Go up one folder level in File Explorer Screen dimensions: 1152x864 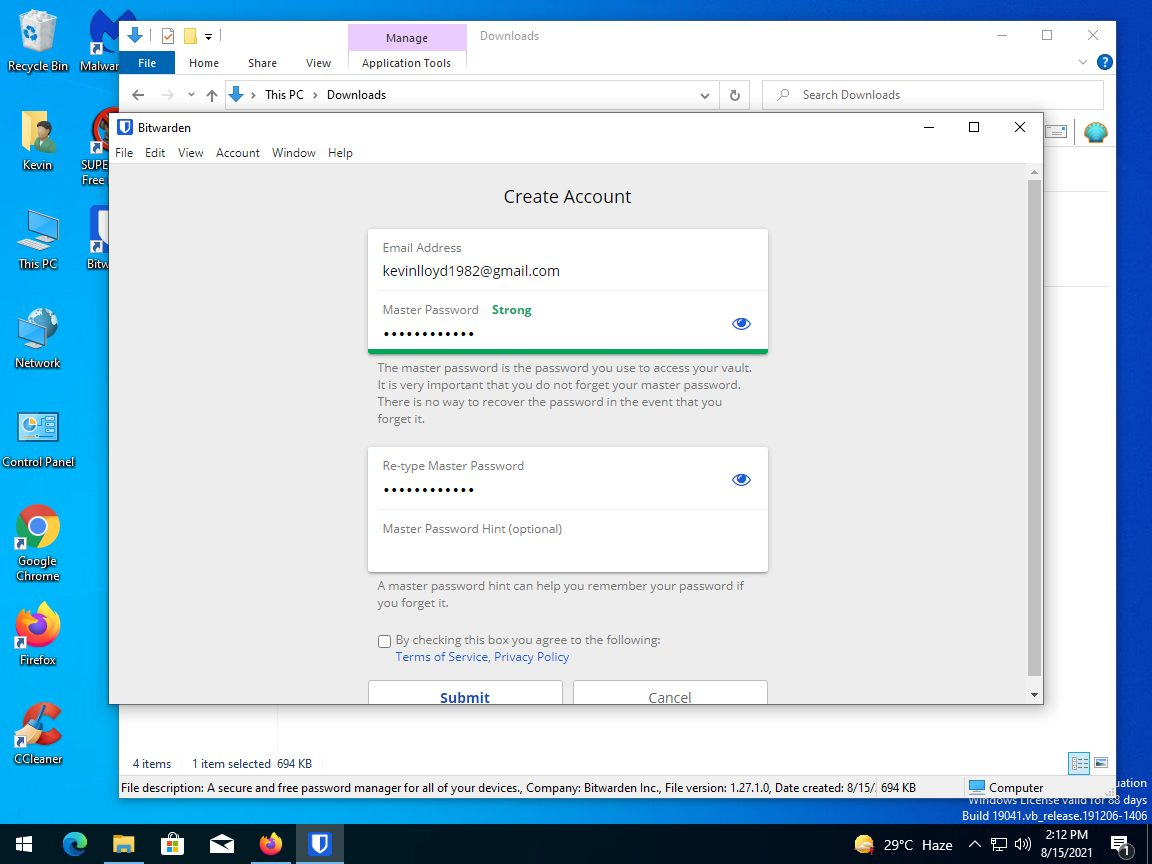point(212,95)
